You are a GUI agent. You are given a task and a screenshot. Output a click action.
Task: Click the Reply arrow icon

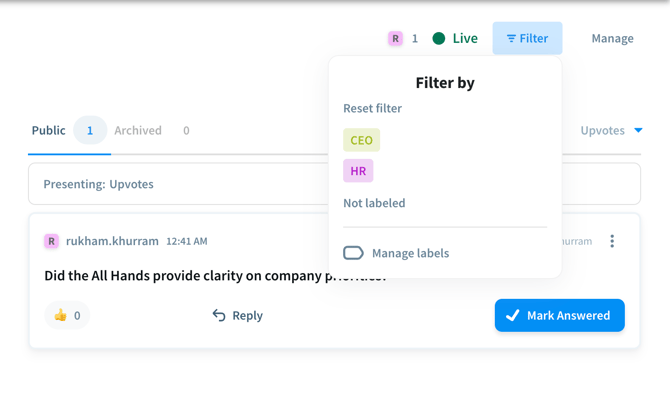coord(219,315)
